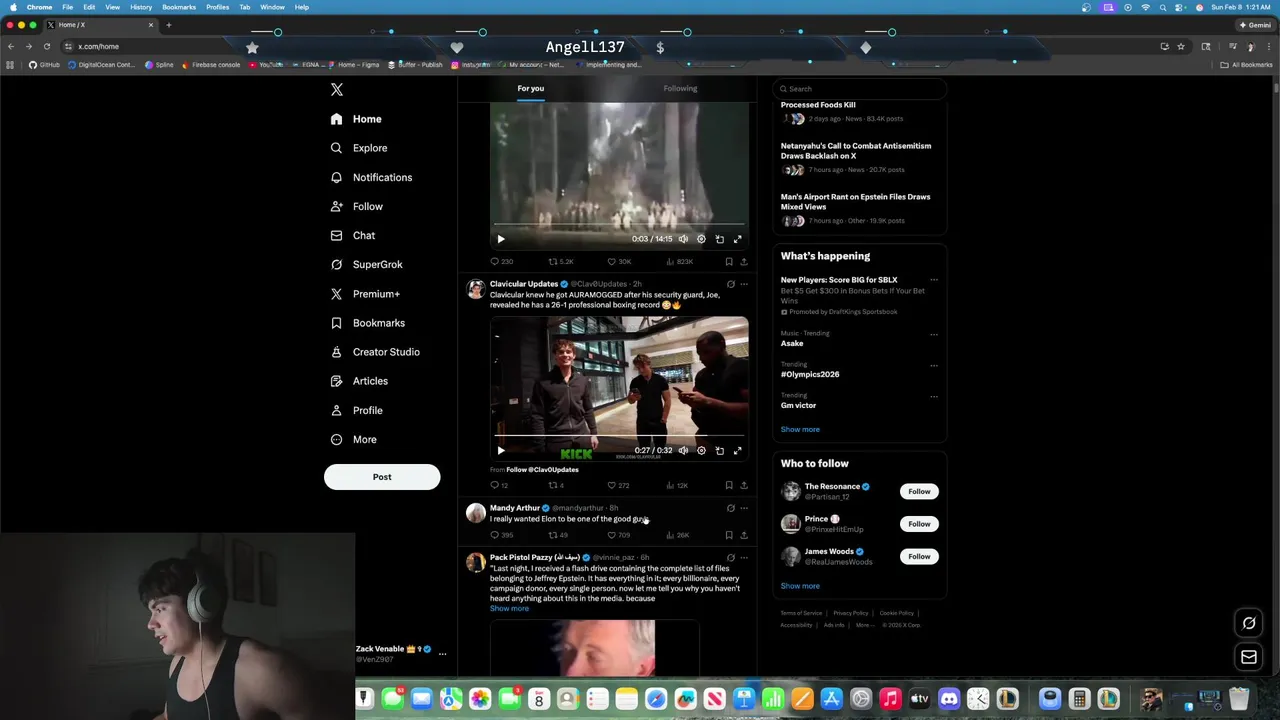Open the floating Grok button
Image resolution: width=1280 pixels, height=720 pixels.
pos(1249,623)
